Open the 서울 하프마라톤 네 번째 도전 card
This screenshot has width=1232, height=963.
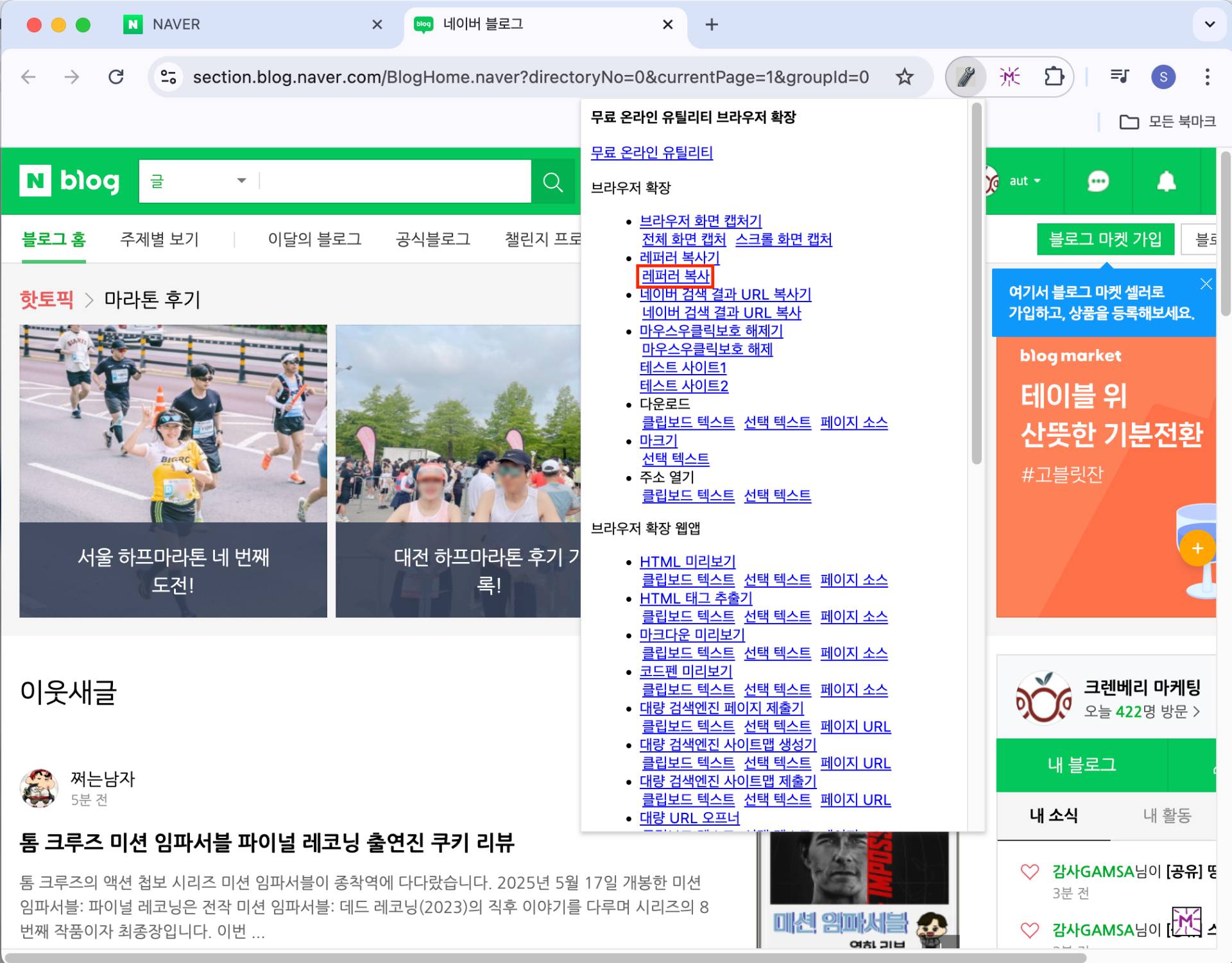point(173,471)
